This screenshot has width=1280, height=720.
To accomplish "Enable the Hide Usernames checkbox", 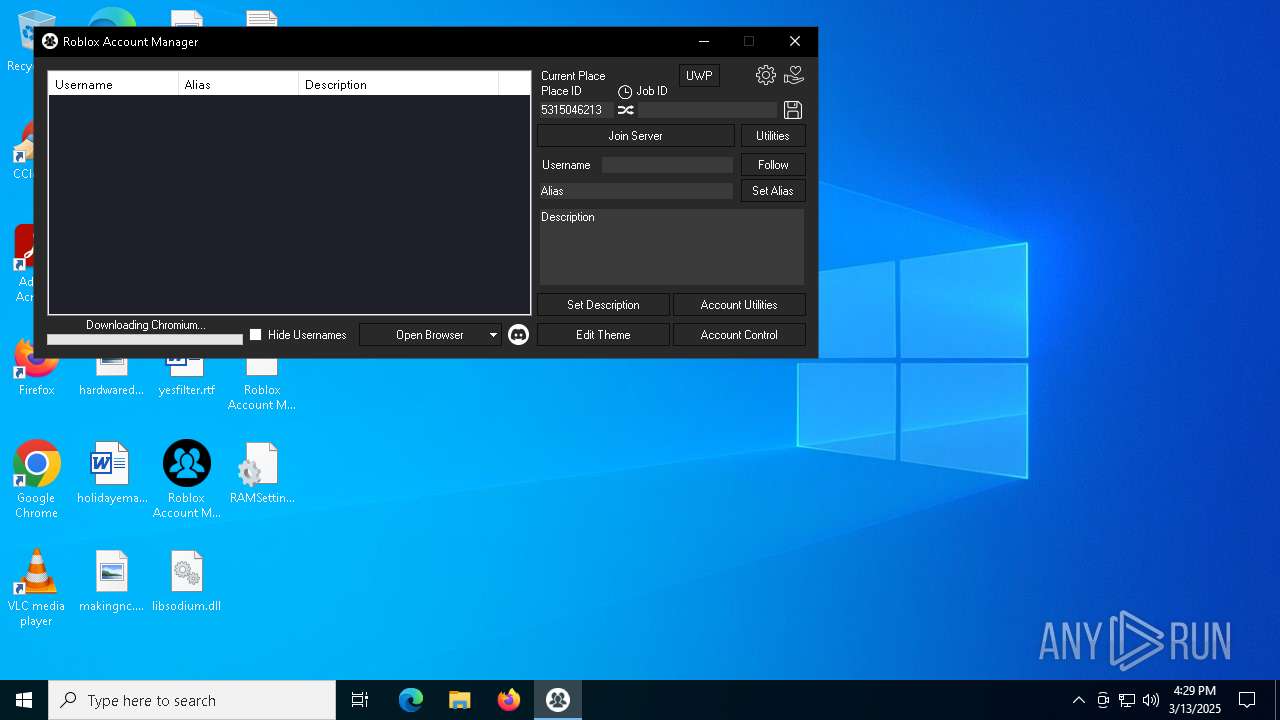I will [x=255, y=335].
